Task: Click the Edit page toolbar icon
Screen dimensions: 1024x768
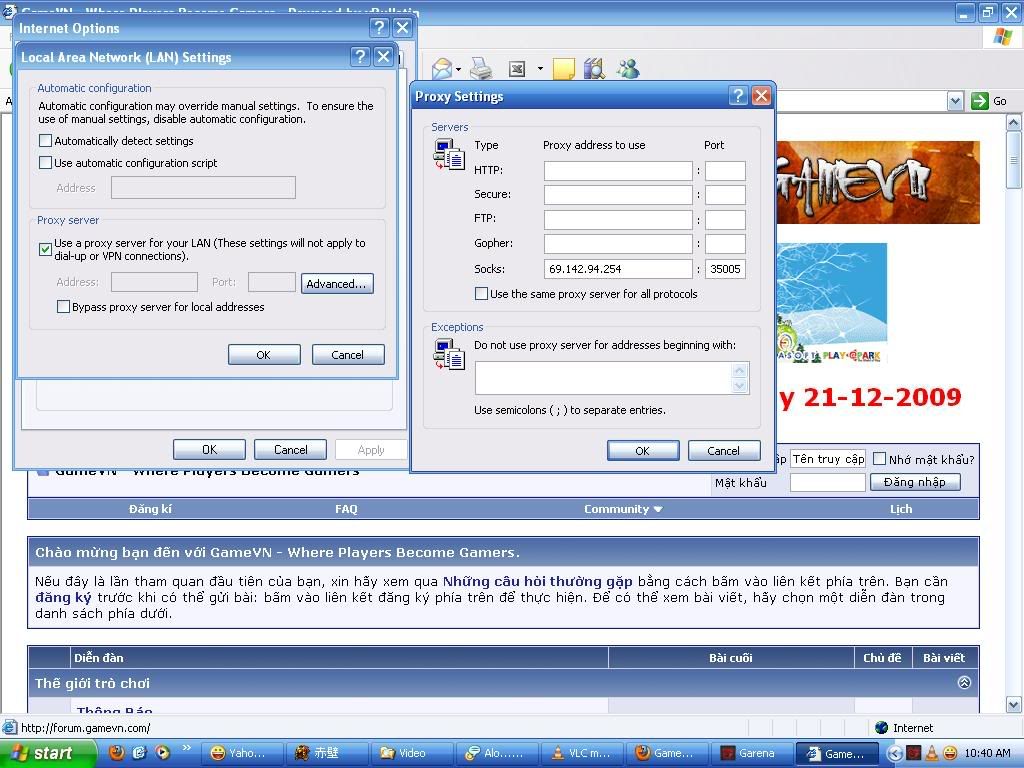Action: pos(517,69)
